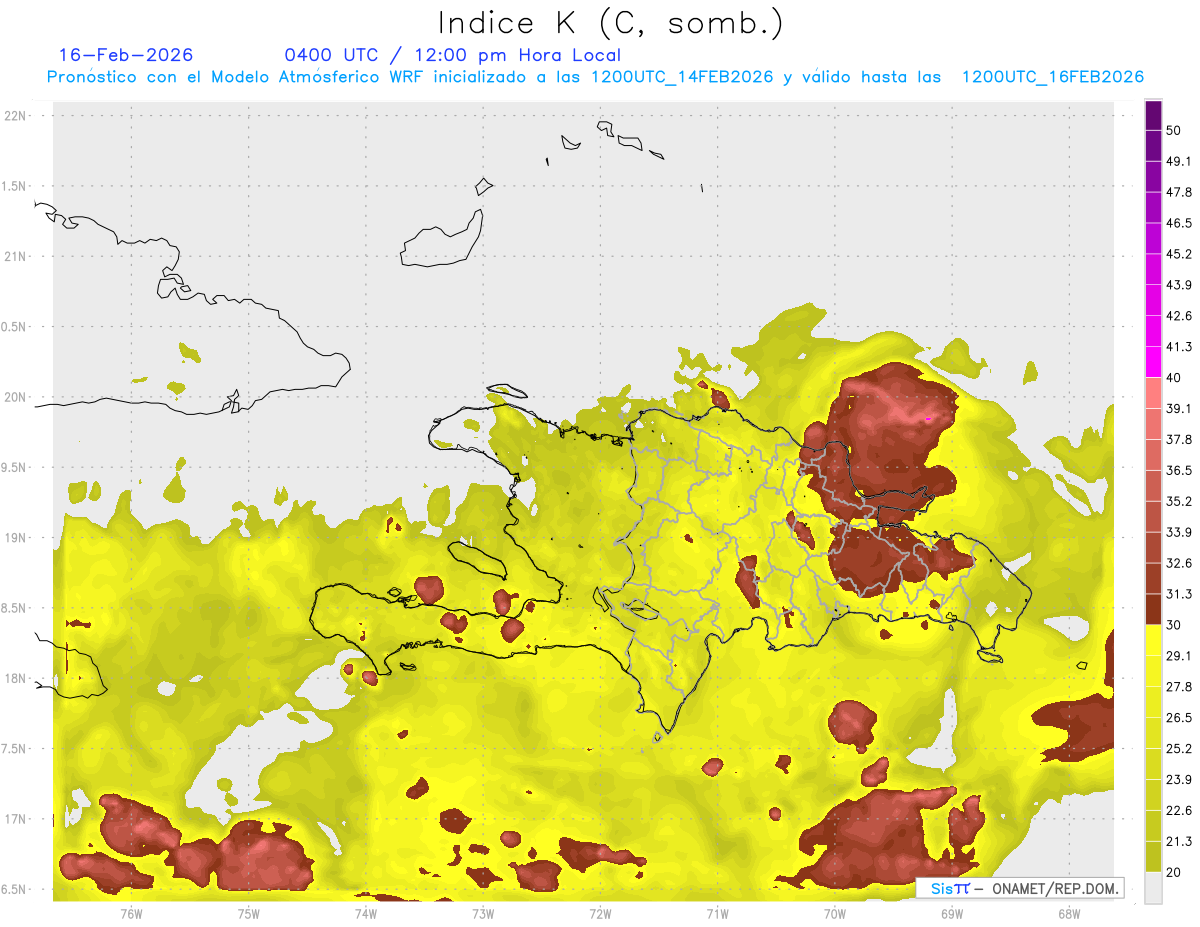Click the '33.9' colorbar value

pos(1179,532)
